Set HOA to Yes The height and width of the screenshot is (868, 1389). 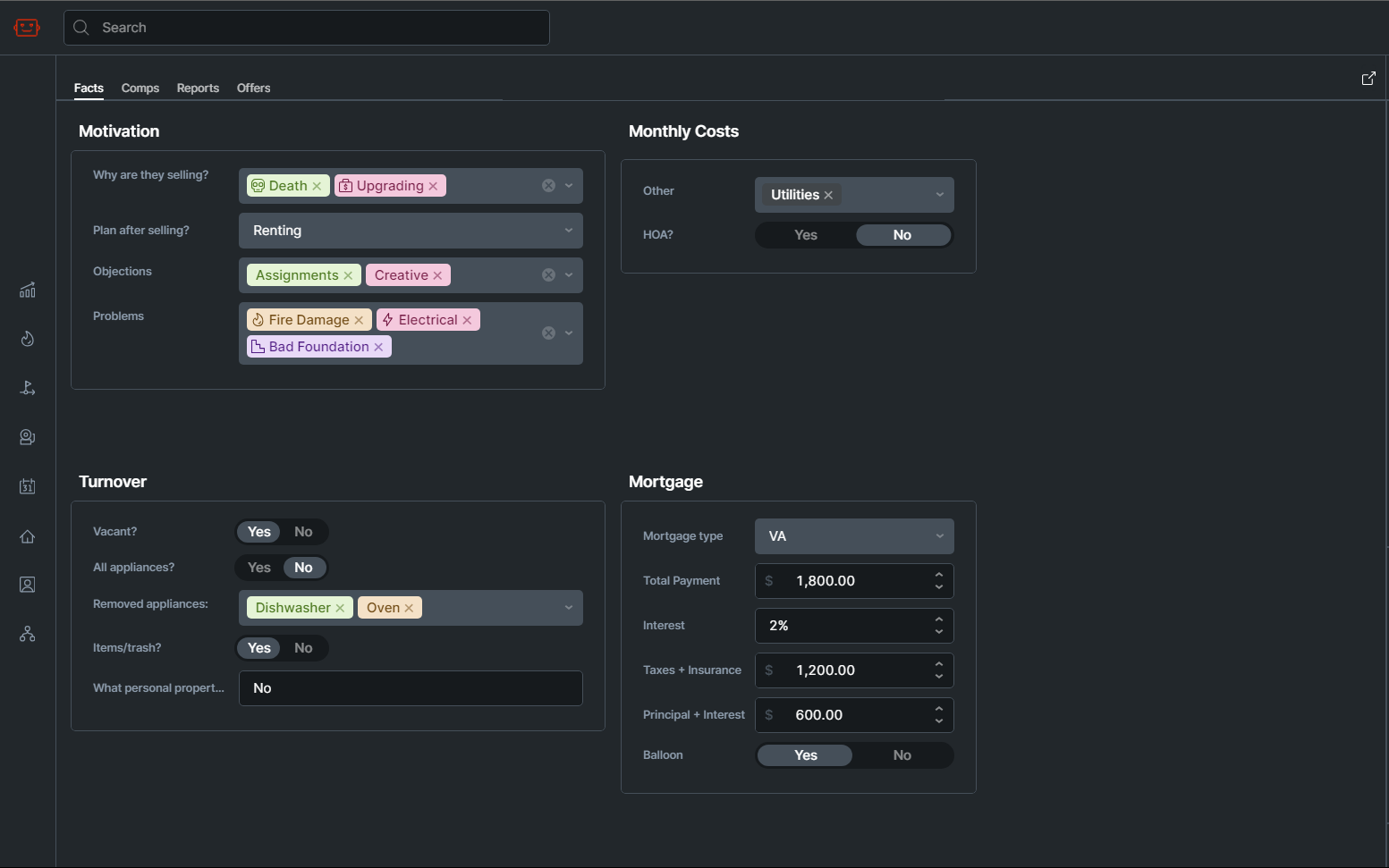pyautogui.click(x=805, y=235)
